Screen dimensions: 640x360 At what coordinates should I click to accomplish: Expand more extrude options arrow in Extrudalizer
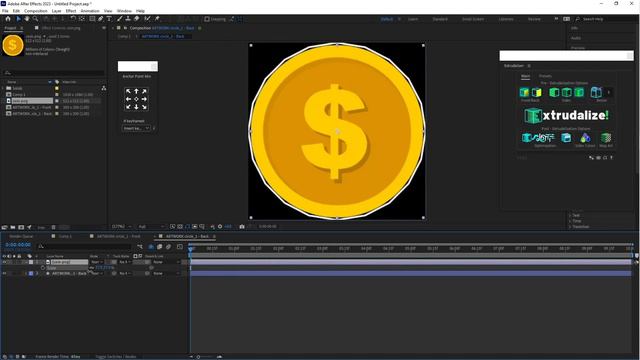(609, 92)
